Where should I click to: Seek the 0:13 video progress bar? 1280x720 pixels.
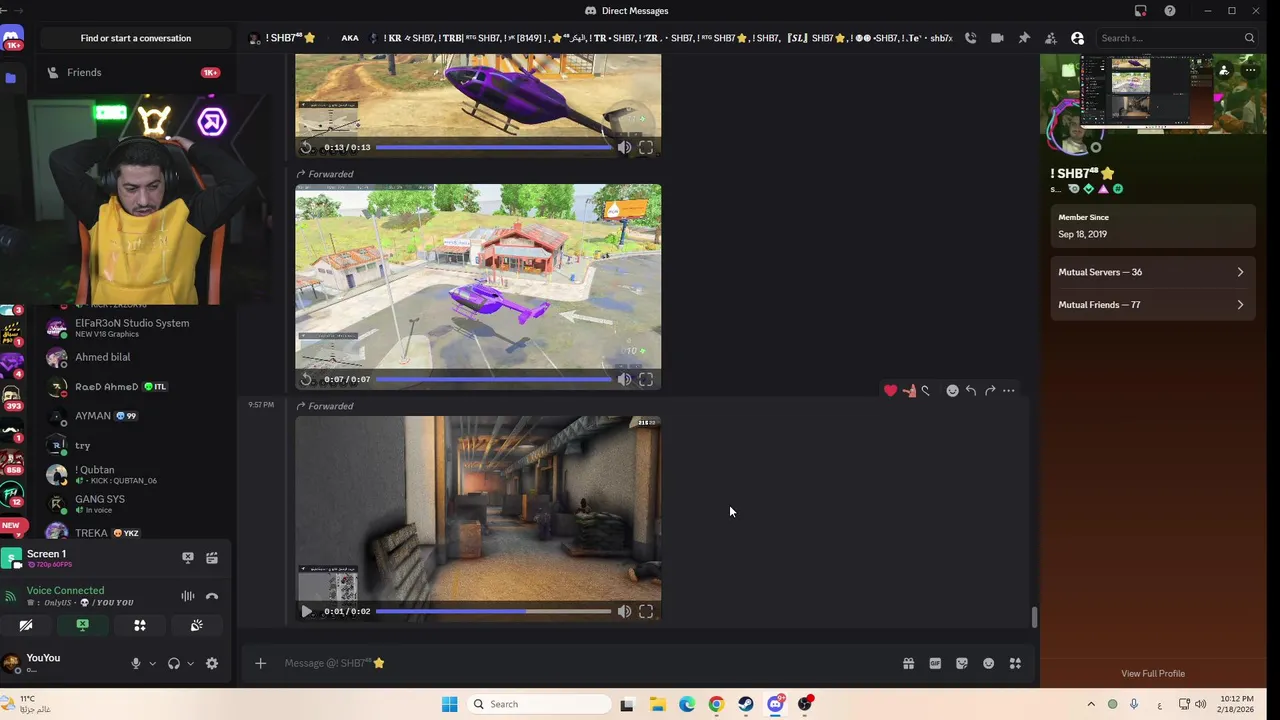coord(493,147)
